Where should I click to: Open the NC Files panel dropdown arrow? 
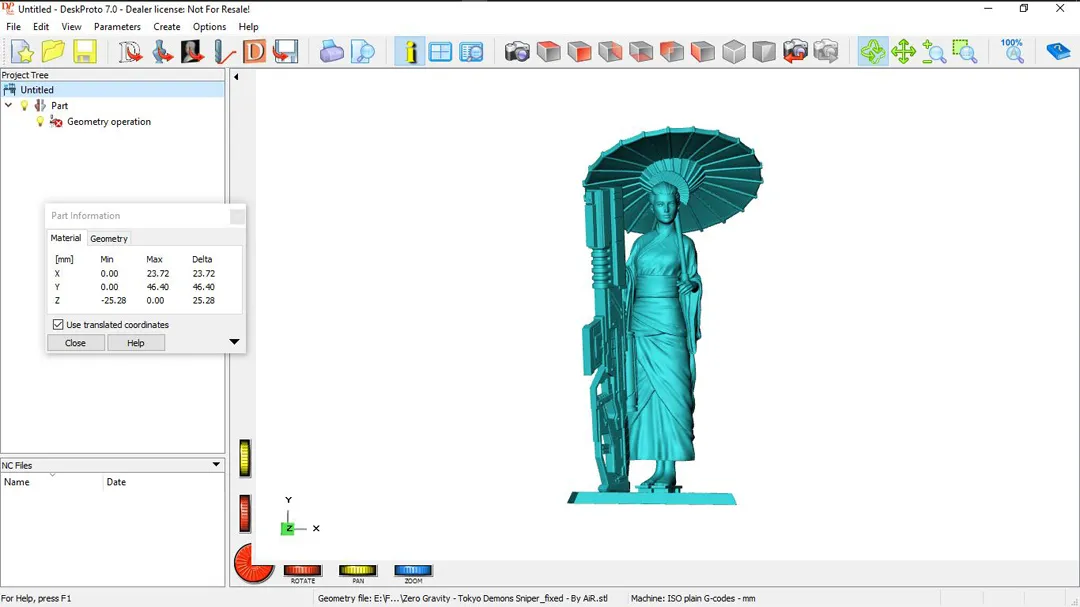coord(216,465)
